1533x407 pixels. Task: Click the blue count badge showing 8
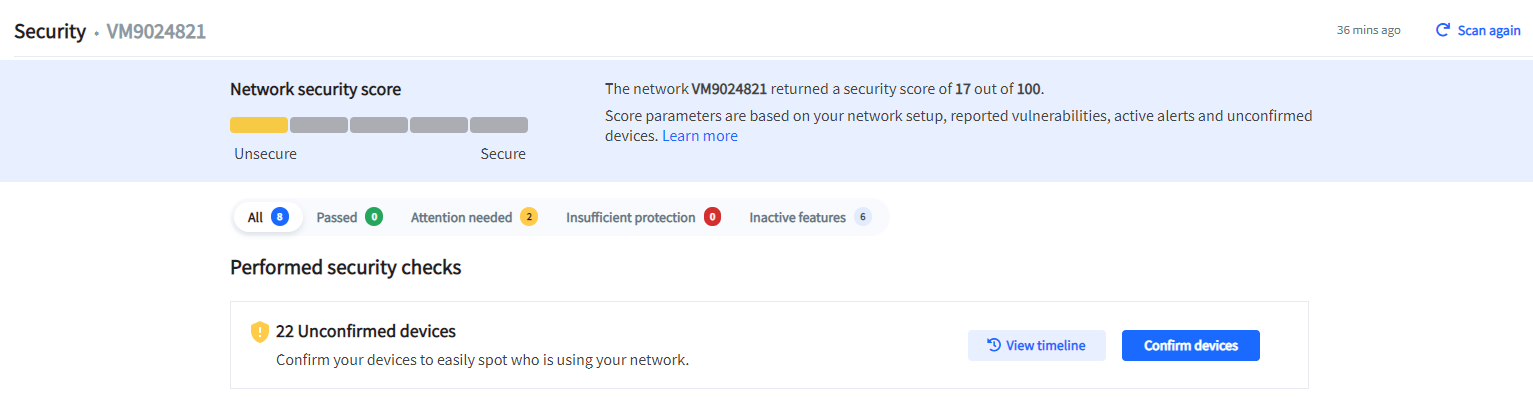(x=280, y=217)
